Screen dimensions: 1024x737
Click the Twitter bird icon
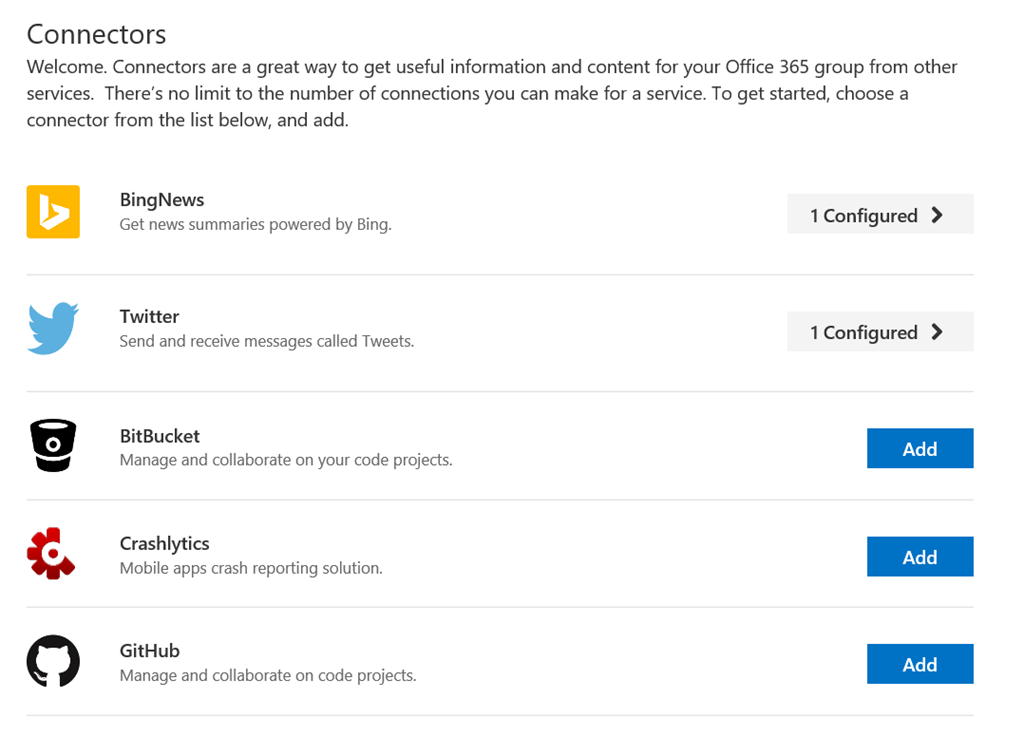click(53, 328)
